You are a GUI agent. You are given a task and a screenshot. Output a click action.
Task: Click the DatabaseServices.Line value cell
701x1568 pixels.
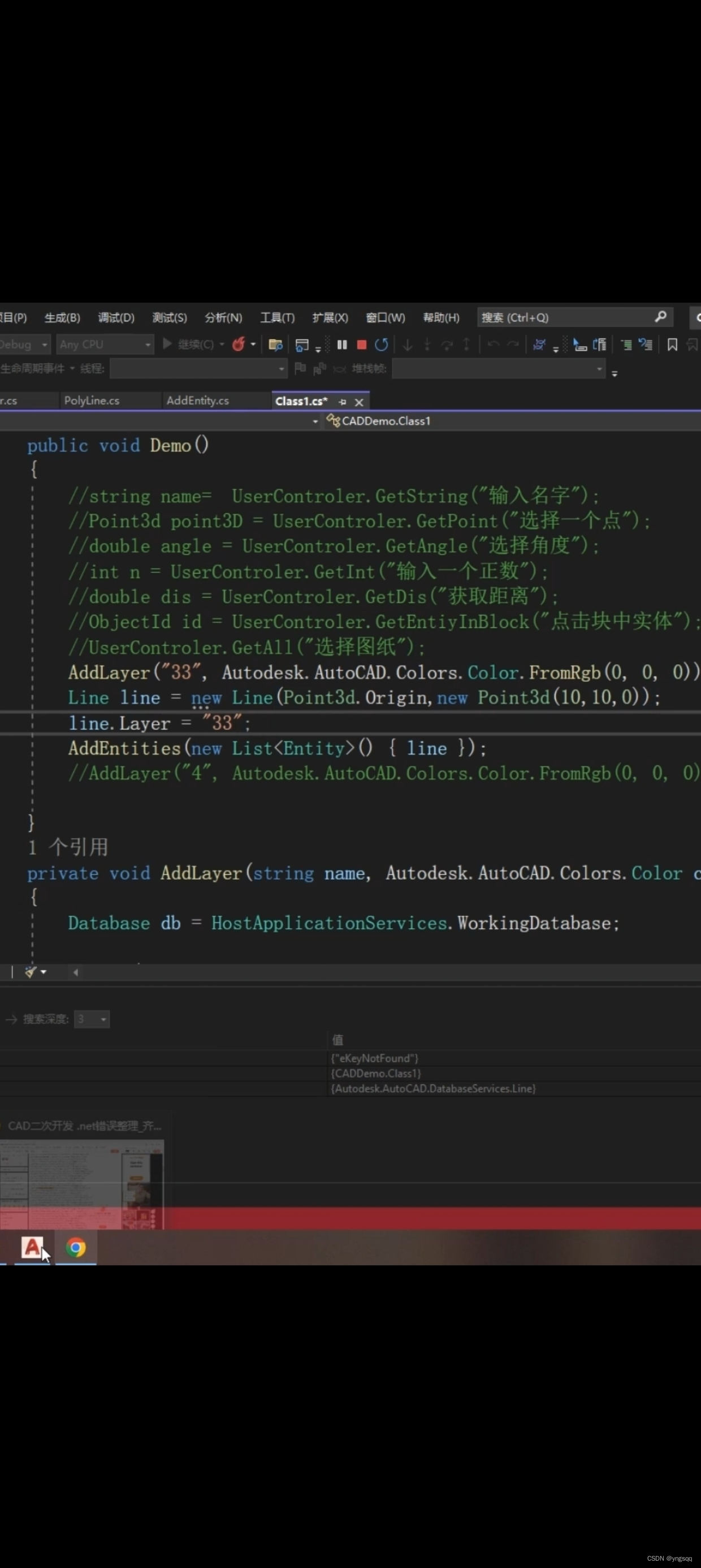pos(433,1088)
